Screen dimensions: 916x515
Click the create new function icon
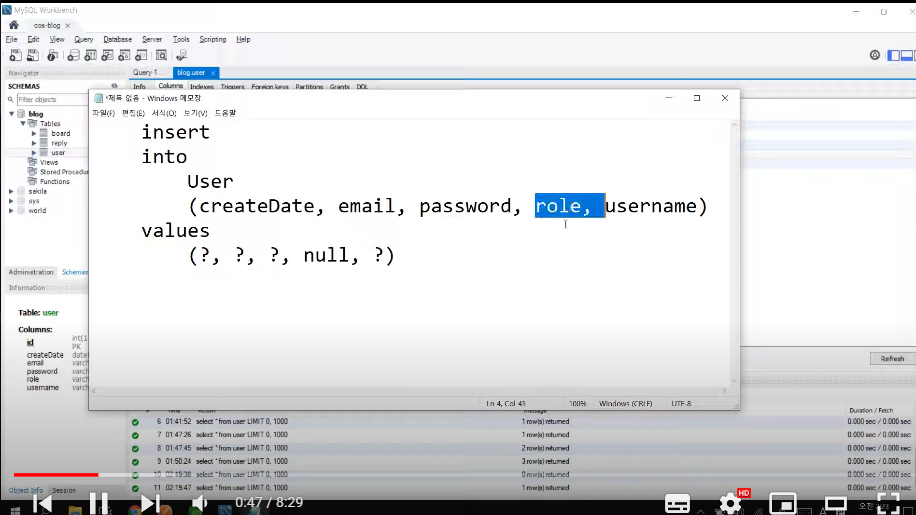pyautogui.click(x=141, y=55)
